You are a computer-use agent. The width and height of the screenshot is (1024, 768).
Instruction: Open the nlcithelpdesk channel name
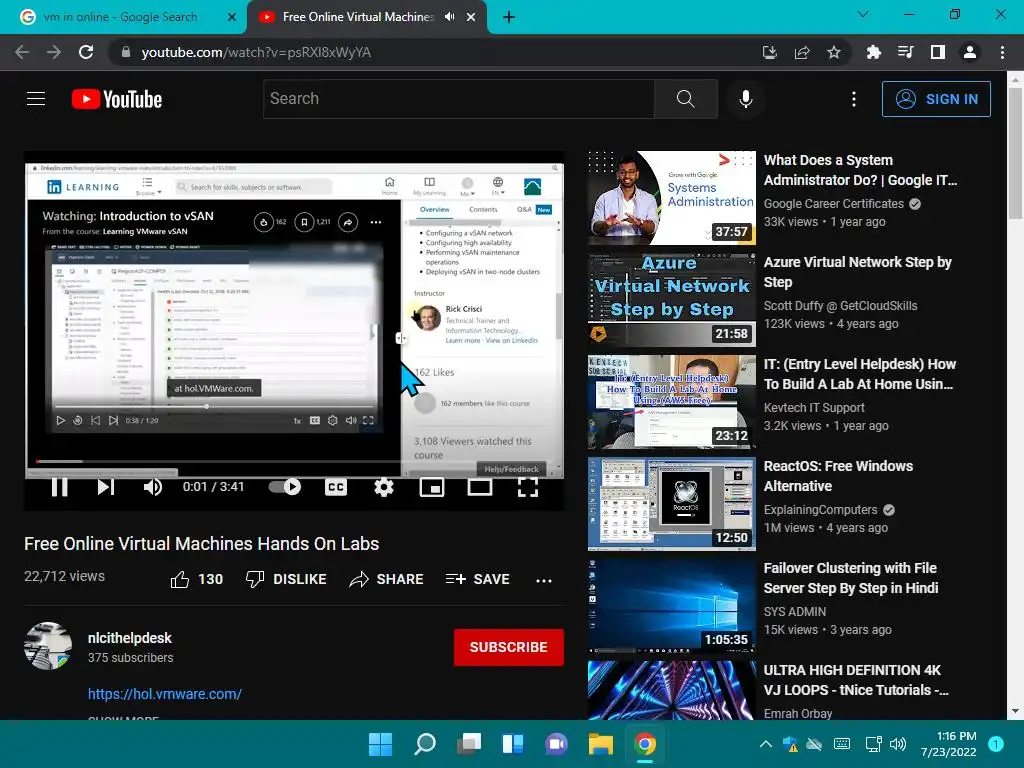130,638
